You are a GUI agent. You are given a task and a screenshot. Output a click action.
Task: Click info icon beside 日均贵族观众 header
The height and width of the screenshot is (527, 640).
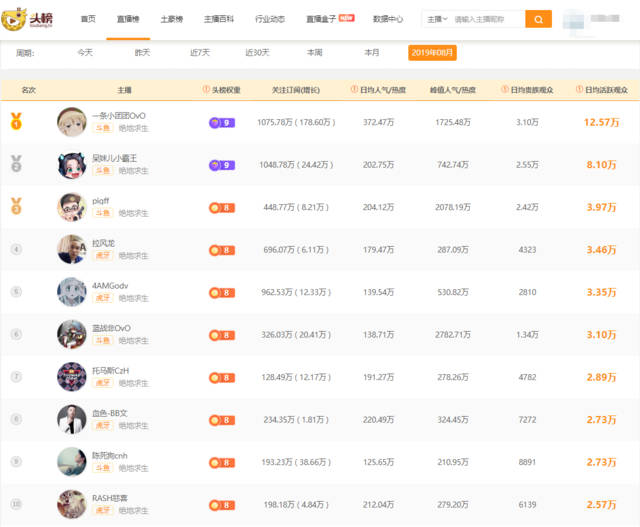505,89
